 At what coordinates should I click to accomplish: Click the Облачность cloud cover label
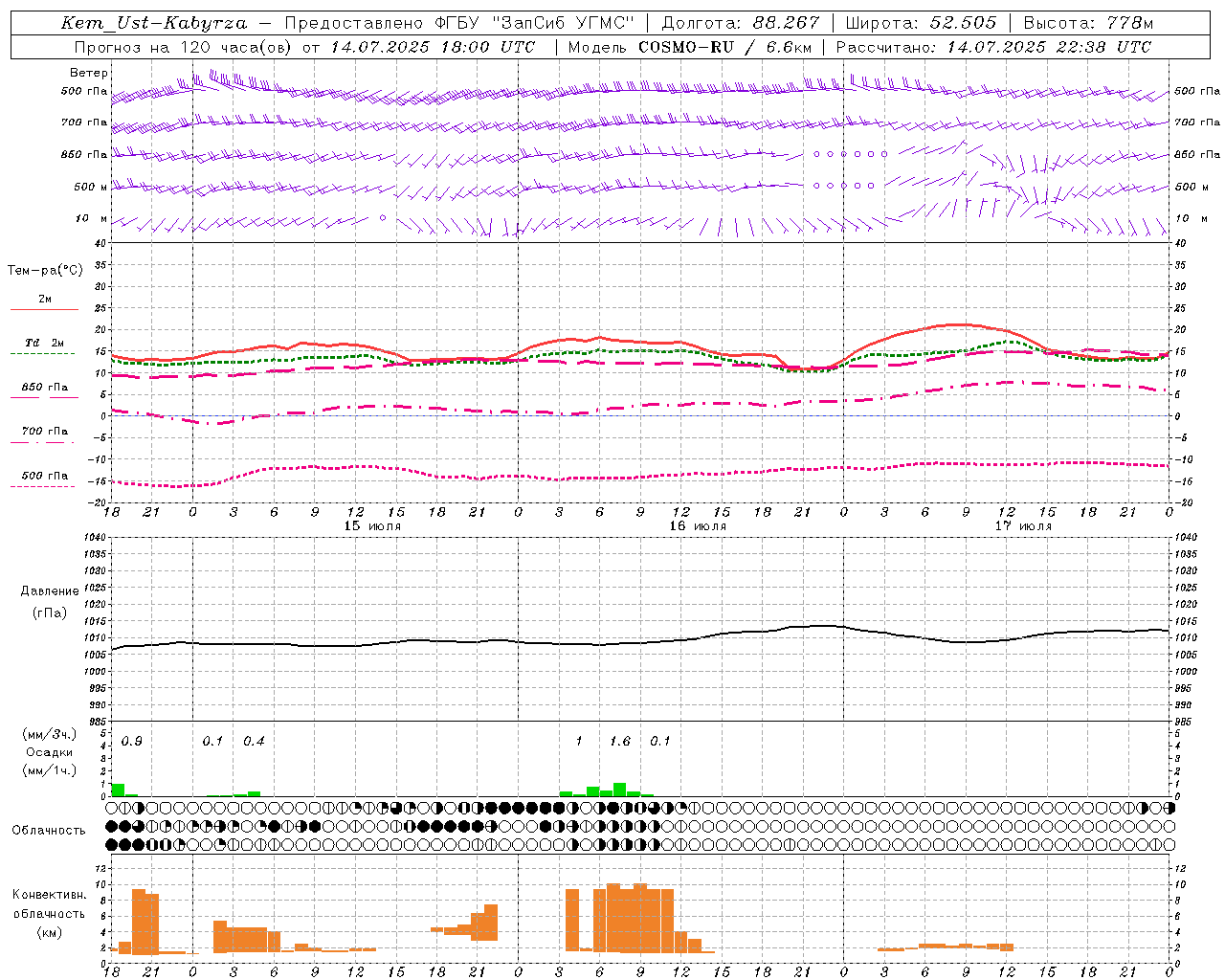[x=49, y=831]
